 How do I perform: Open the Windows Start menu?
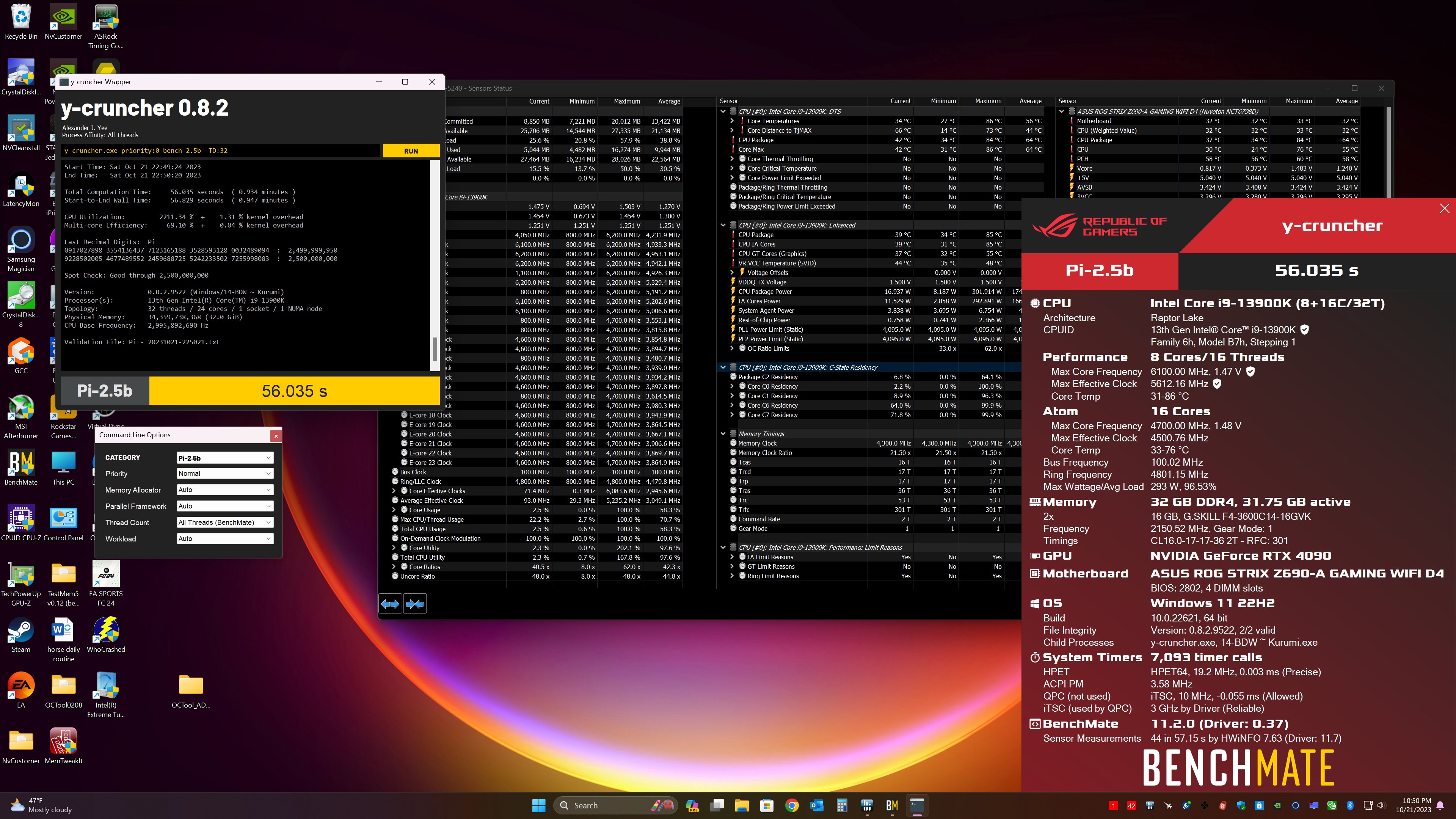click(539, 805)
